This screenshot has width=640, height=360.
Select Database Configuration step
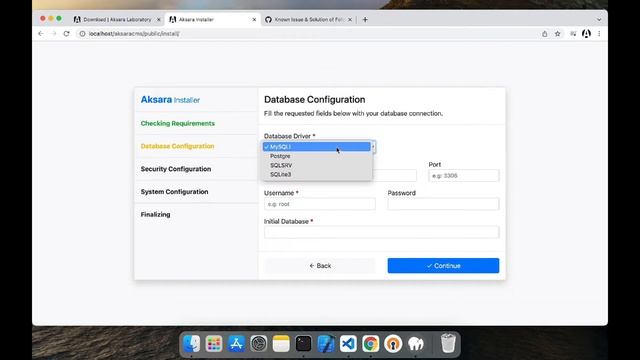pos(177,146)
